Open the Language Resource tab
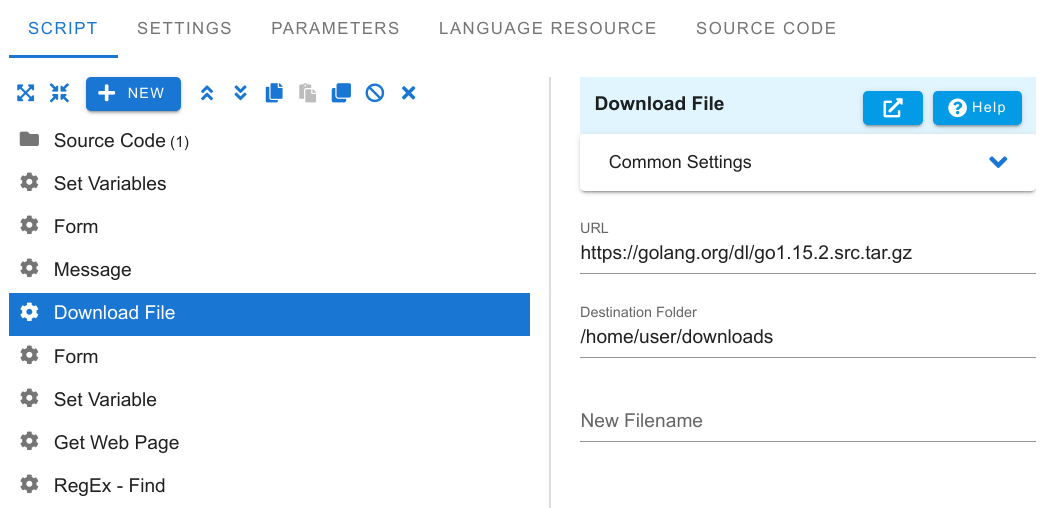This screenshot has width=1055, height=508. click(548, 28)
